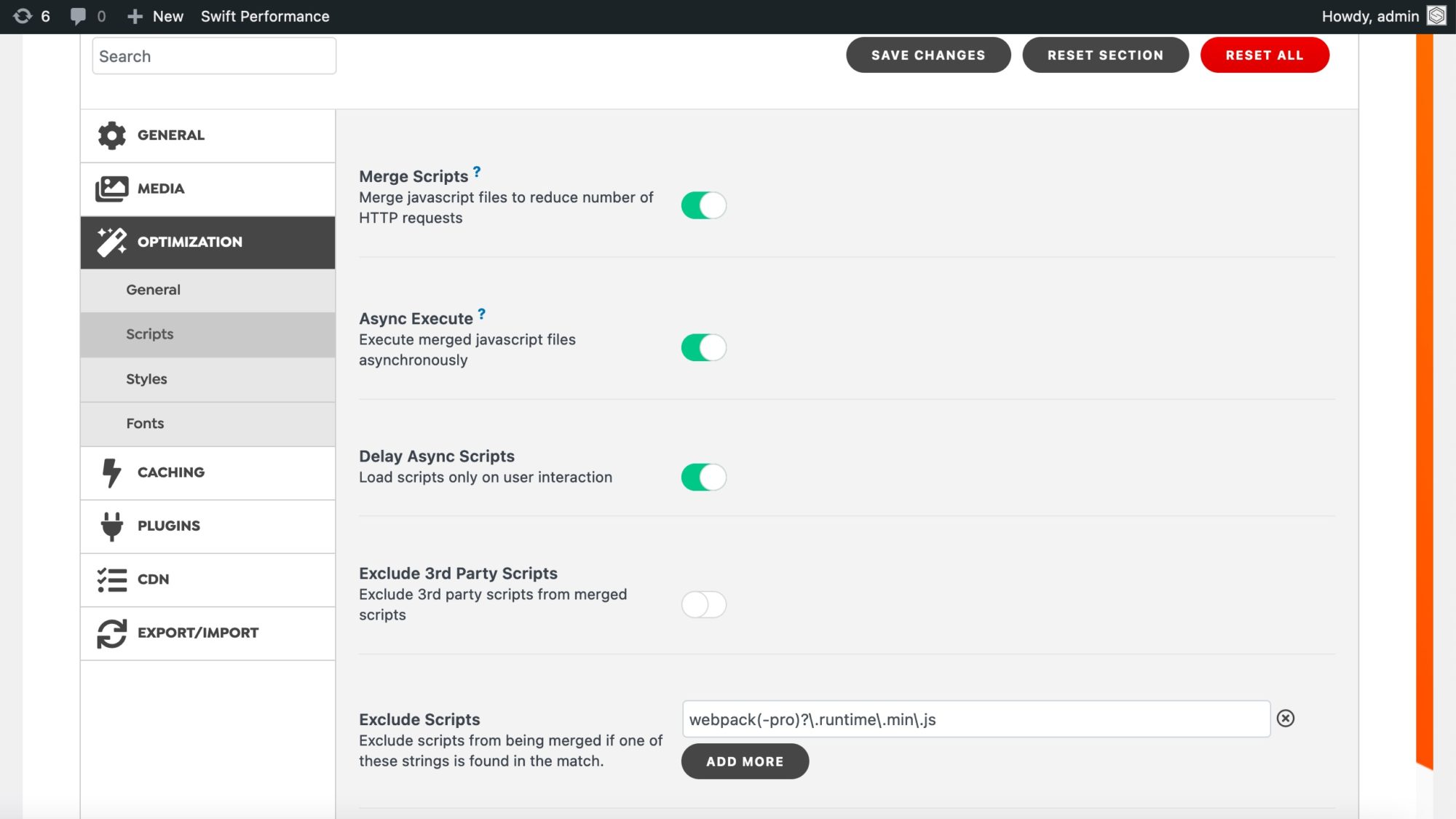Click the CDN list icon
The image size is (1456, 819).
click(111, 579)
